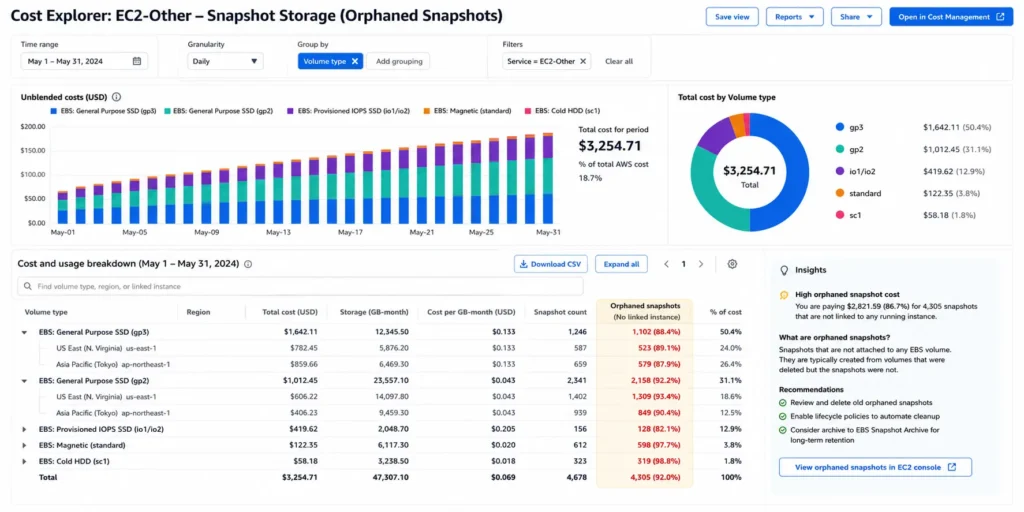This screenshot has width=1024, height=512.
Task: Open the Granularity Daily dropdown
Action: coord(225,61)
